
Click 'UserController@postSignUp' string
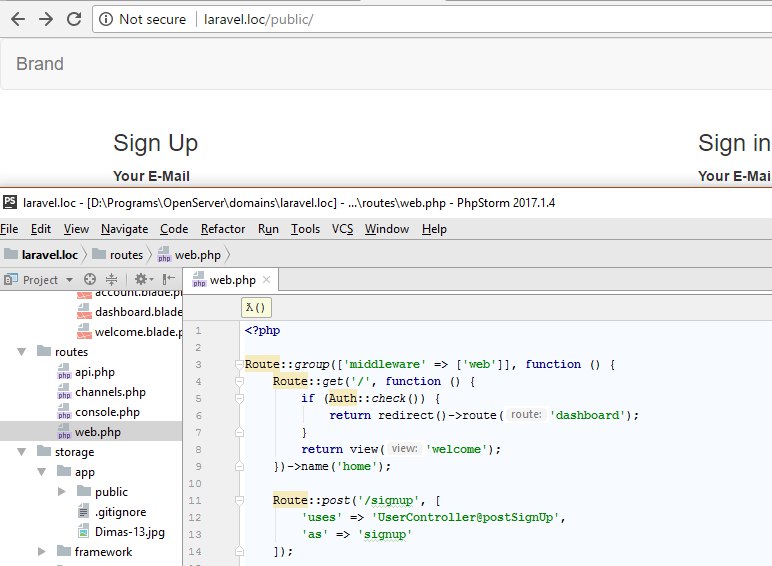click(466, 517)
